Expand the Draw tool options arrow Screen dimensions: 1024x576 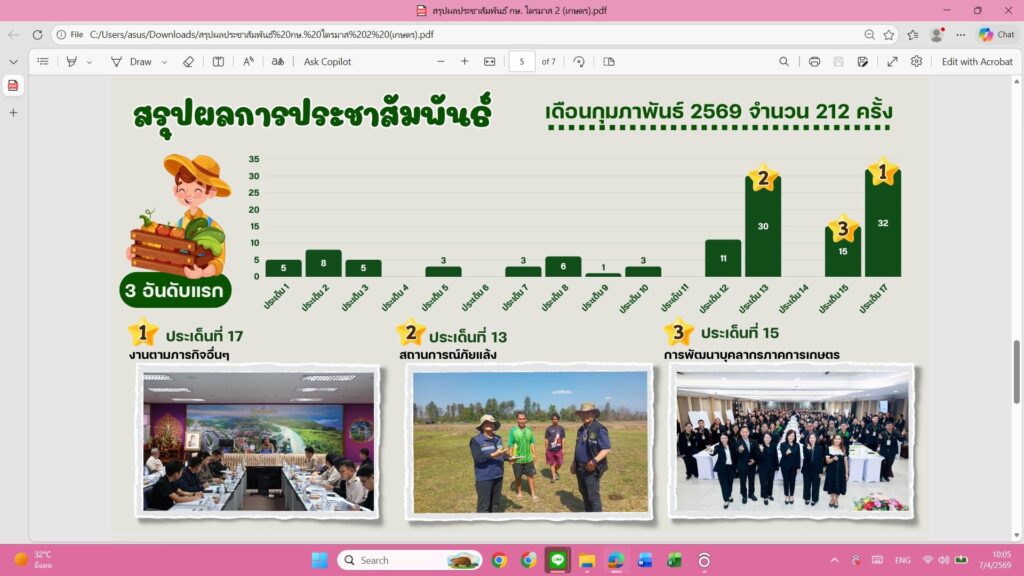click(x=164, y=62)
